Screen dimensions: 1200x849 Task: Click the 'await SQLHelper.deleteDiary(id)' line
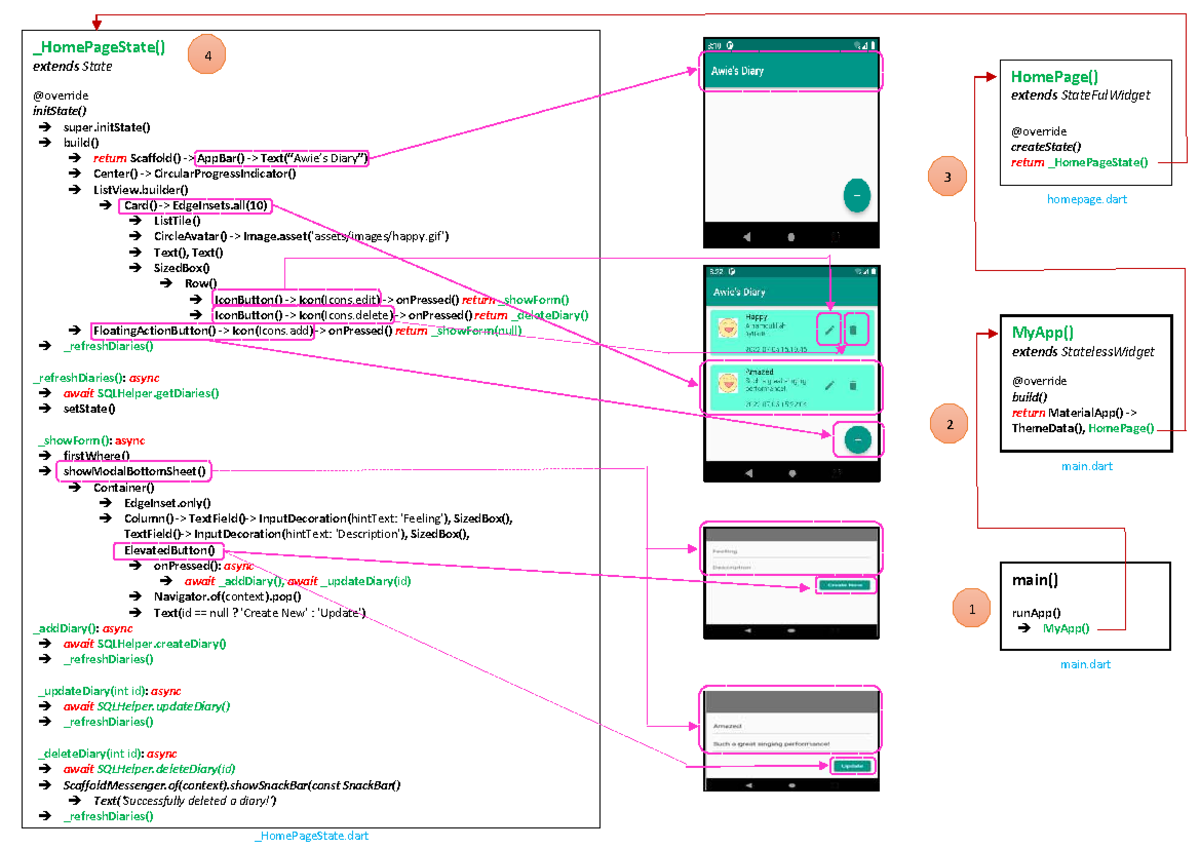149,769
